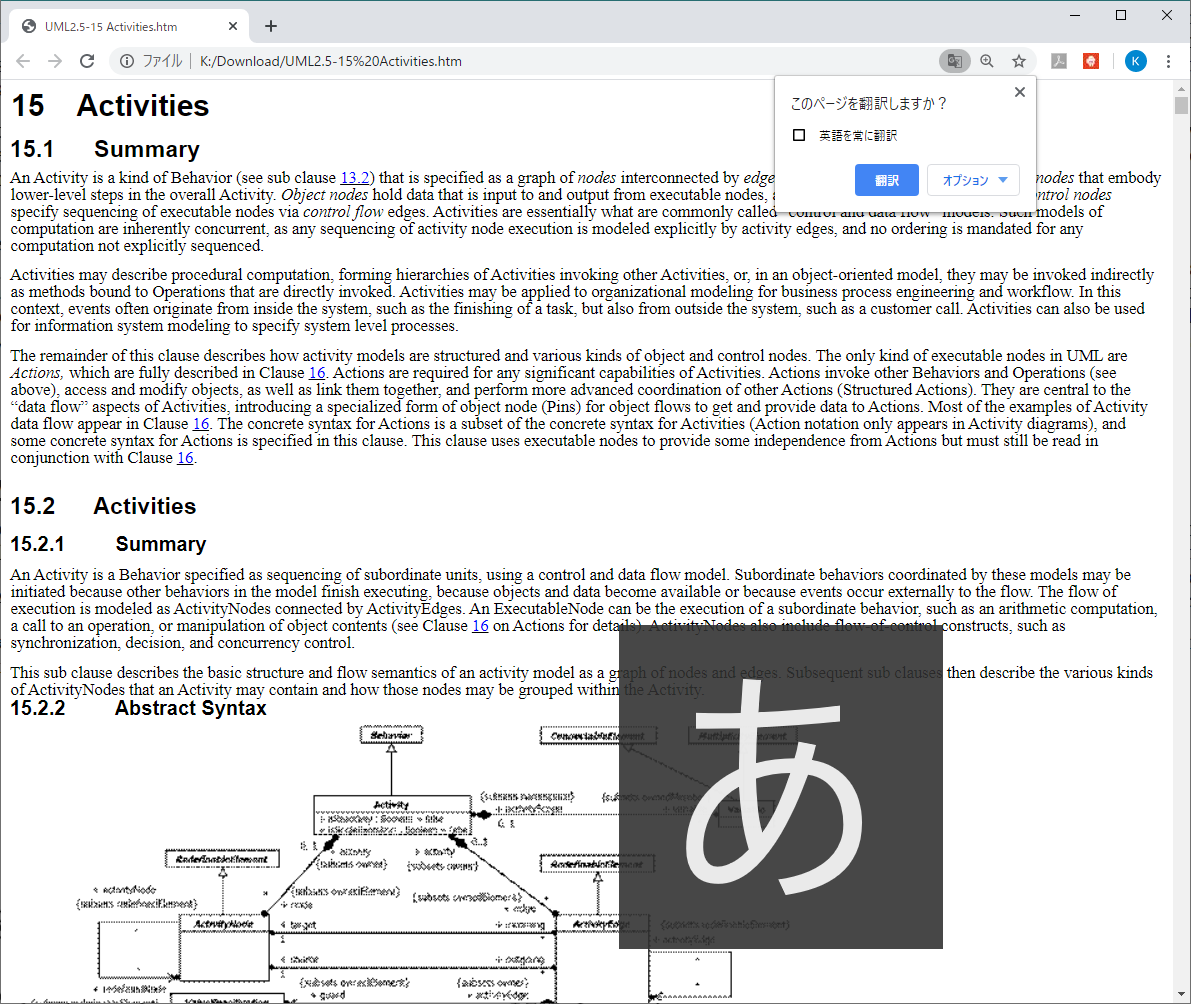Close the UML2.5-15 Activities tab
This screenshot has height=1004, width=1191.
tap(232, 27)
